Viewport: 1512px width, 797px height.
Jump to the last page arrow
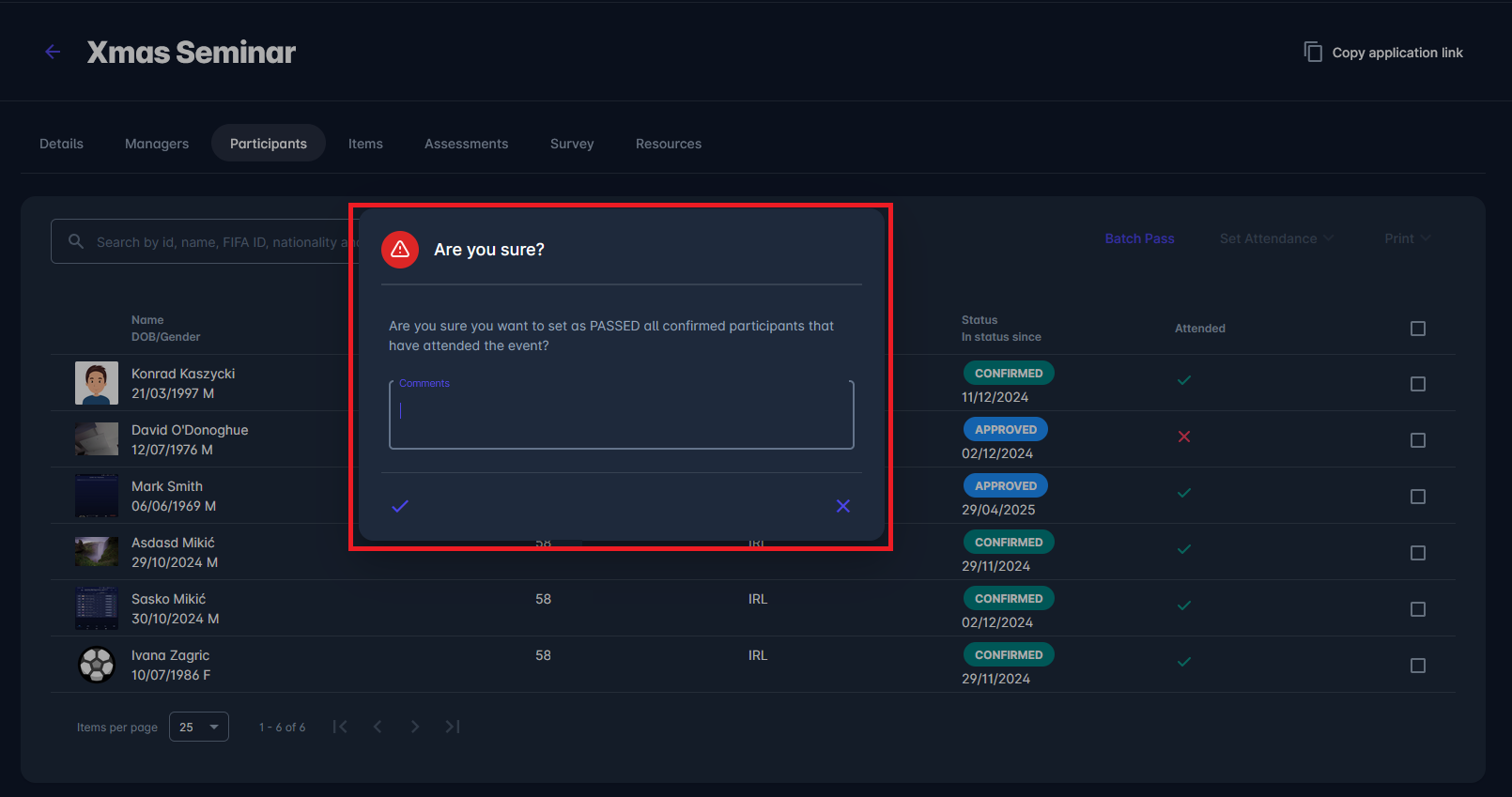point(453,727)
